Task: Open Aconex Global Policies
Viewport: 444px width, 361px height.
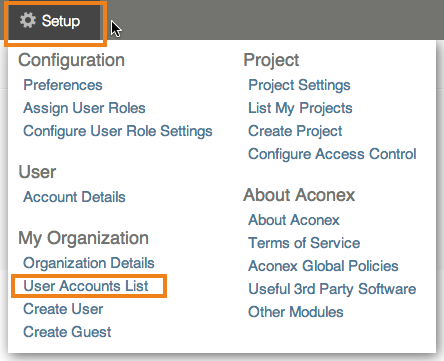Action: 323,266
